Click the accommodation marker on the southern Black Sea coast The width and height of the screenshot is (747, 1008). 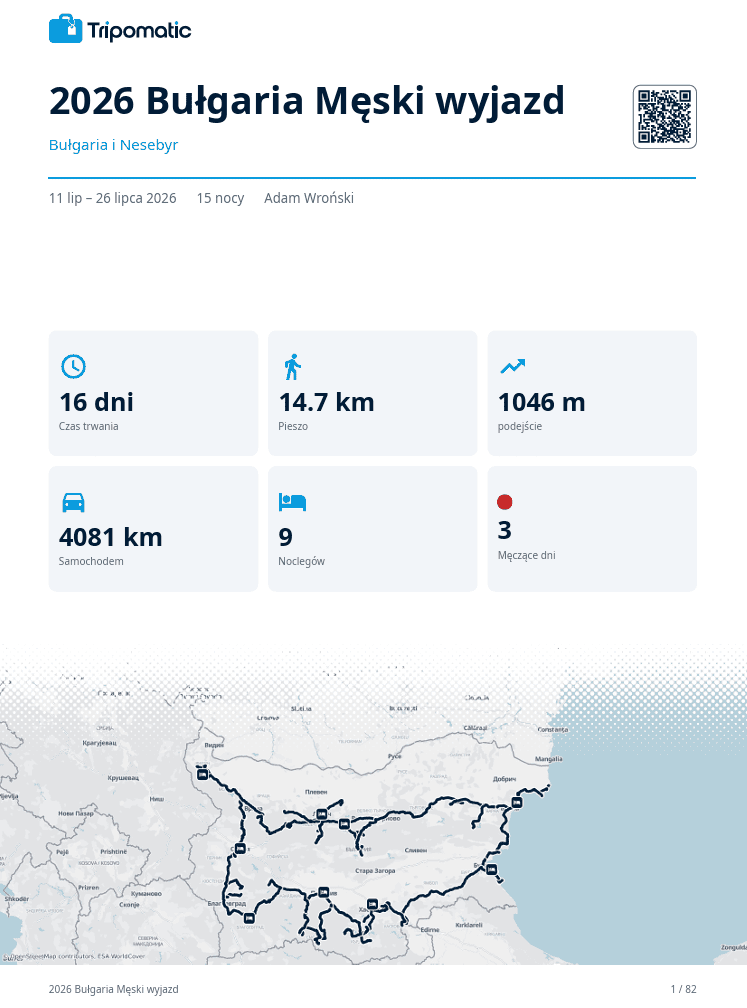tap(492, 870)
